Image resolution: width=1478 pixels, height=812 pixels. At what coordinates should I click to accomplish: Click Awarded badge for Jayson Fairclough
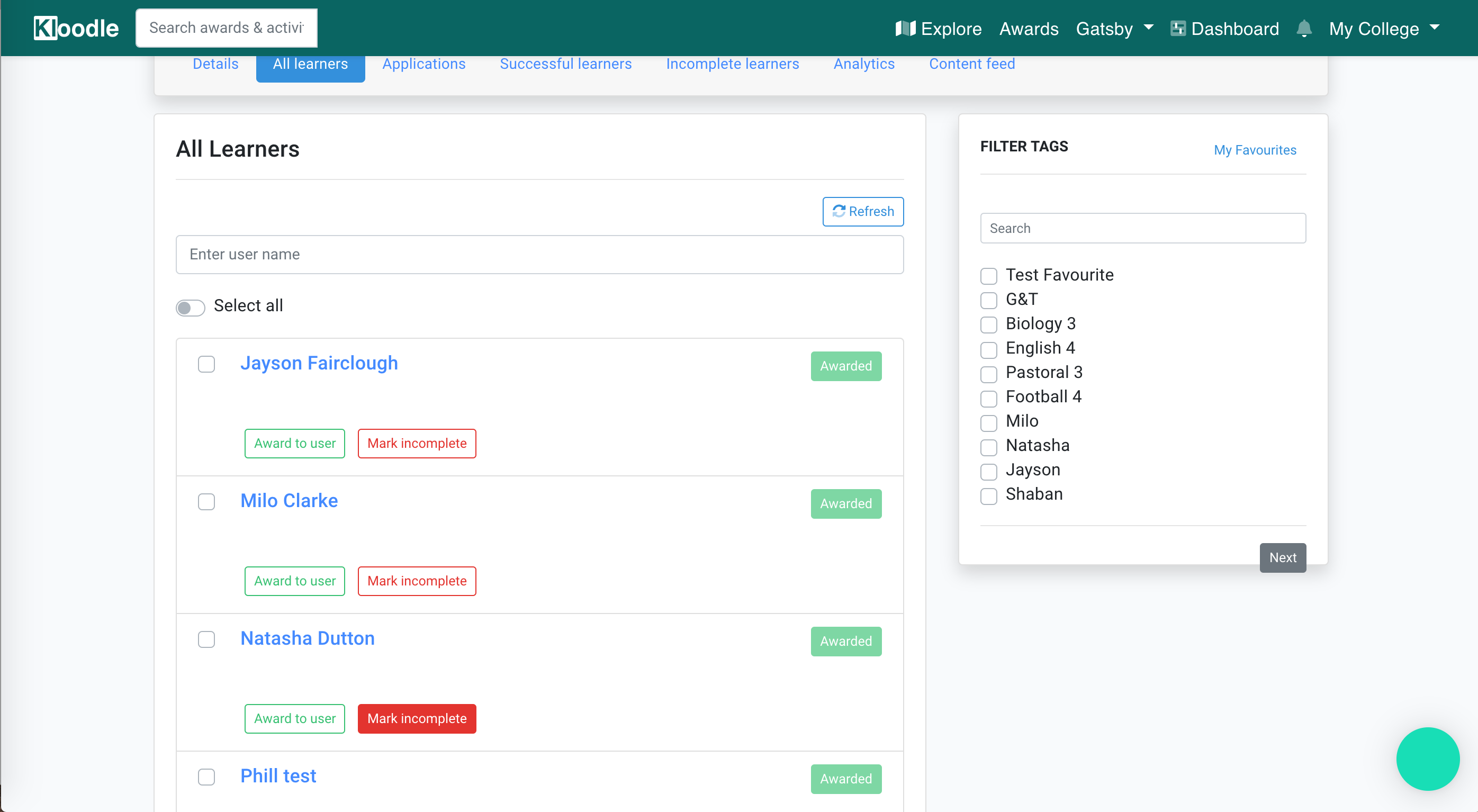point(846,366)
